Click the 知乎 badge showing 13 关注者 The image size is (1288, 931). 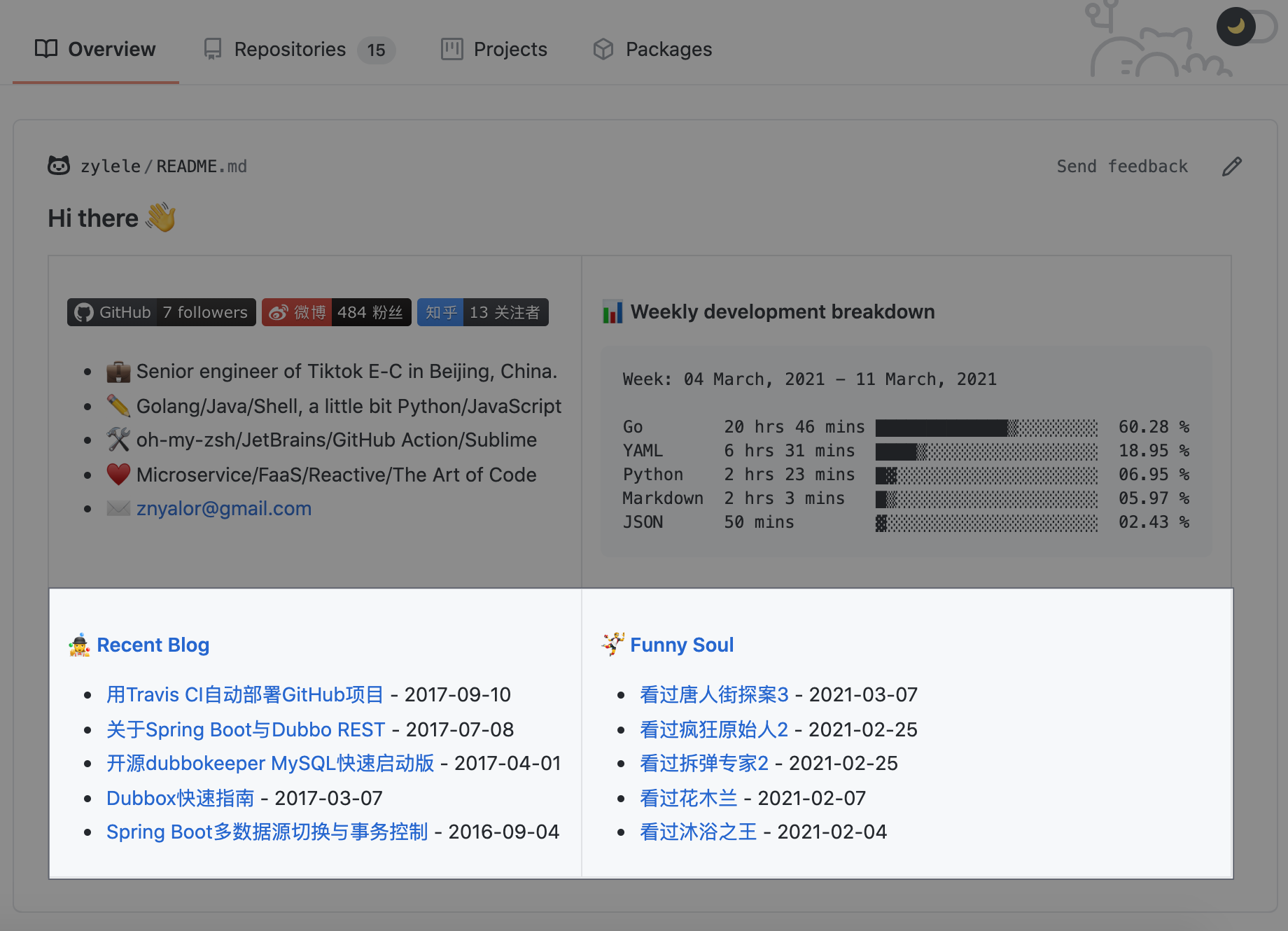pos(482,312)
